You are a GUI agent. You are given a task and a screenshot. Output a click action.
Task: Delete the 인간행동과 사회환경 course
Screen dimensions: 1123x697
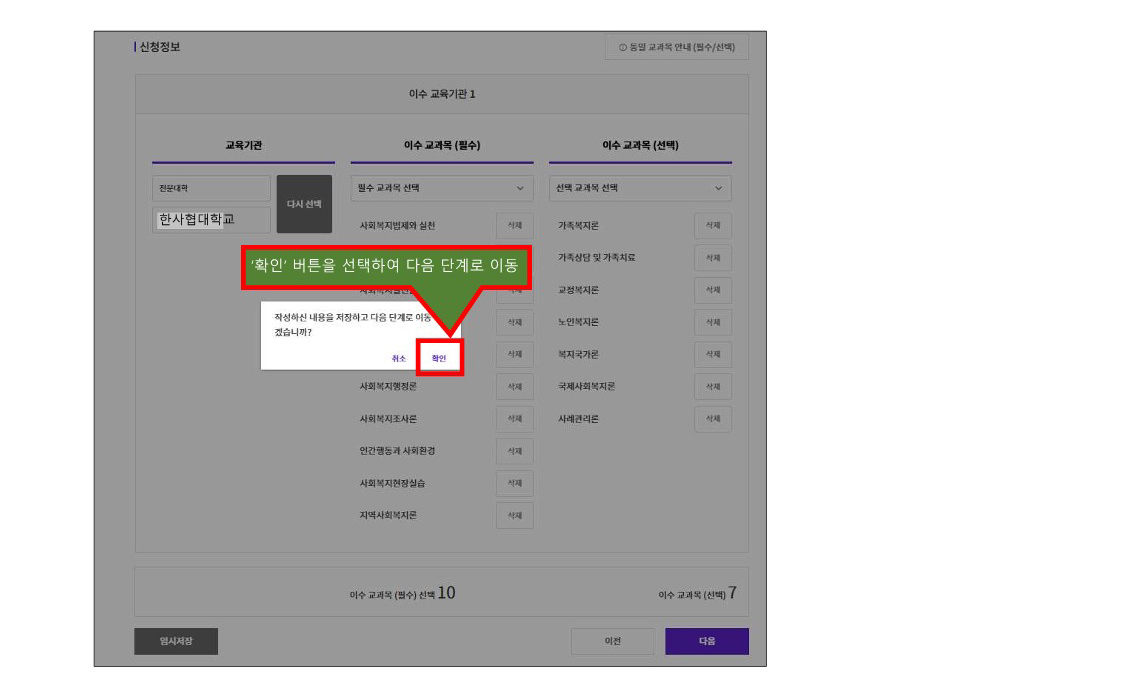(x=514, y=451)
